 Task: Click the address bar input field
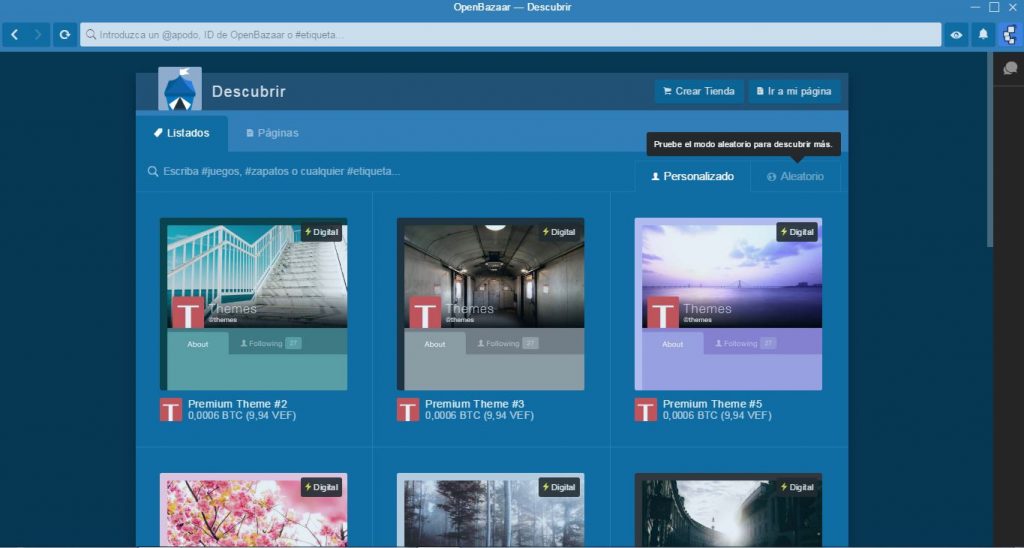[511, 35]
